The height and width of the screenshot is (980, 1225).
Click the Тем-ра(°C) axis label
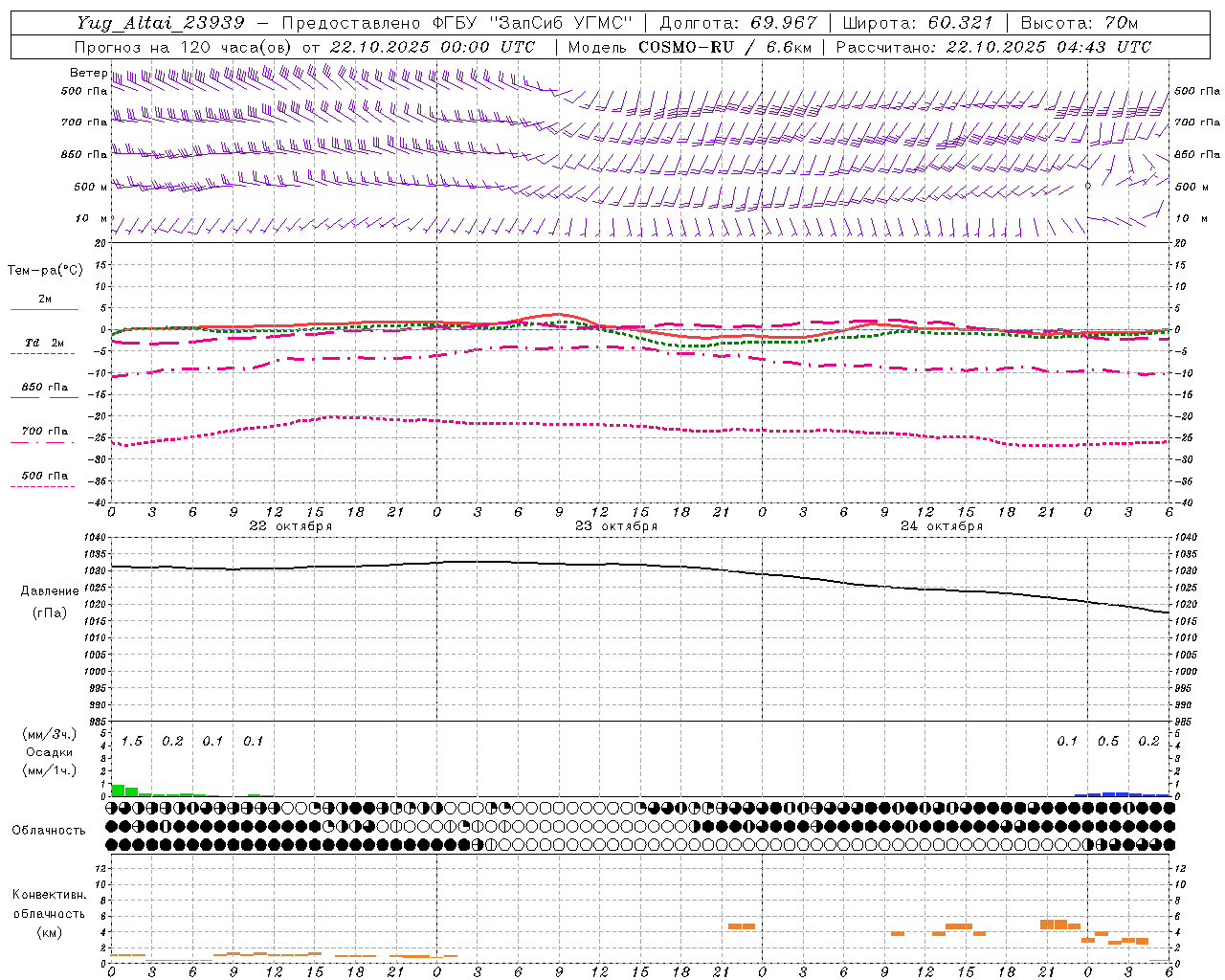click(x=45, y=270)
